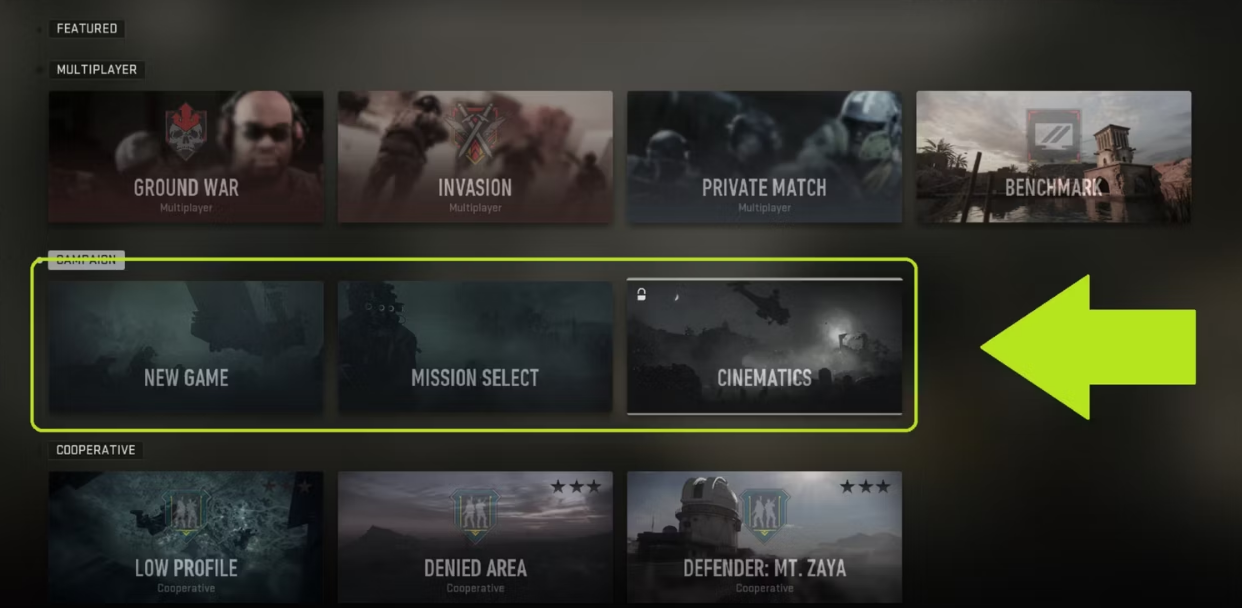Click the unlocked padlock icon on Cinematics
This screenshot has width=1242, height=608.
pyautogui.click(x=642, y=295)
